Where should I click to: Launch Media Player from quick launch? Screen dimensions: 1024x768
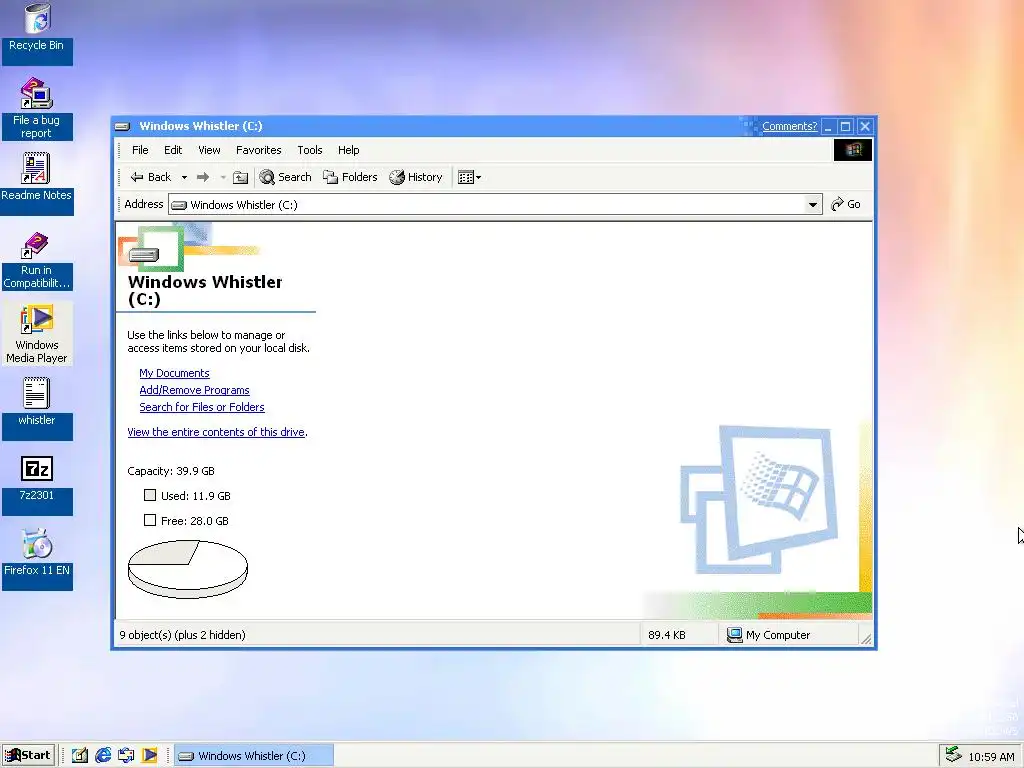pos(150,756)
